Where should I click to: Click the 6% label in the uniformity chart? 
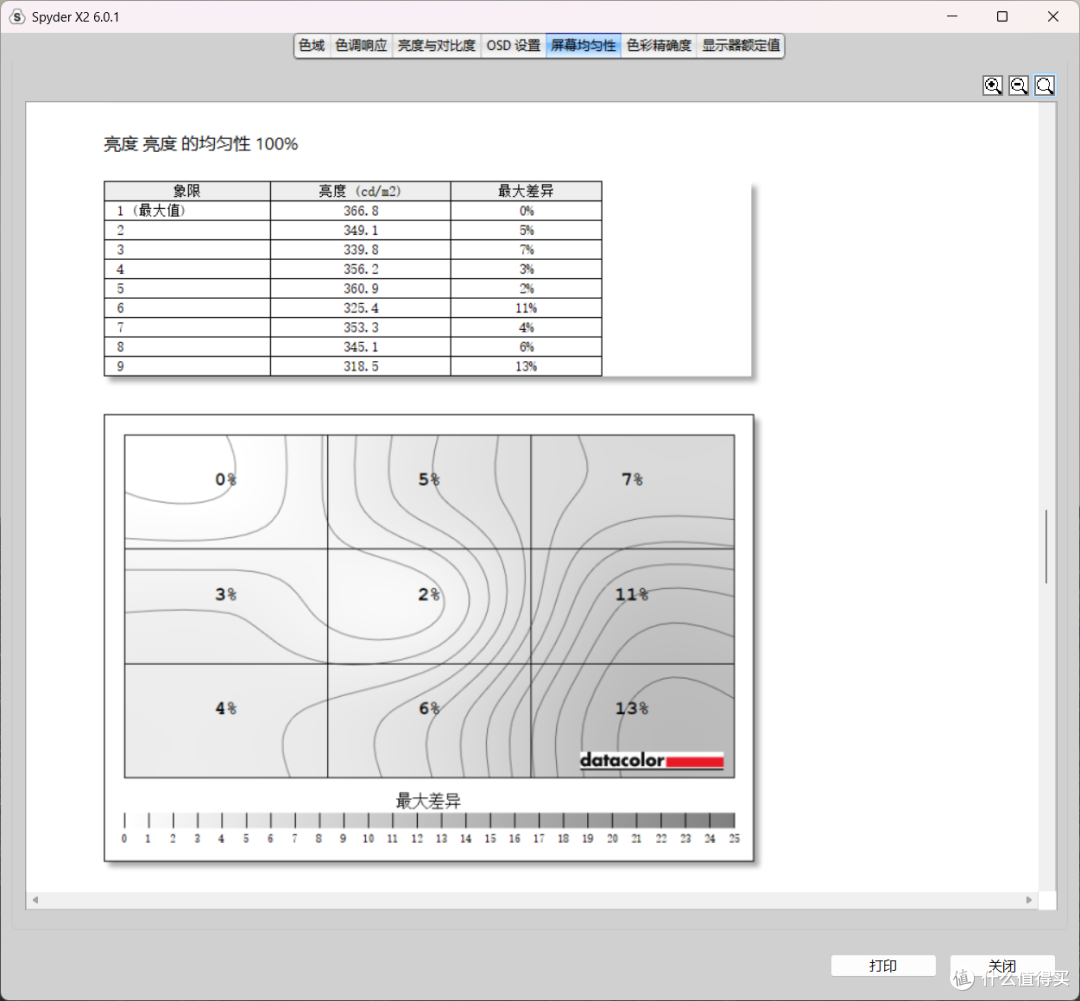pyautogui.click(x=429, y=708)
